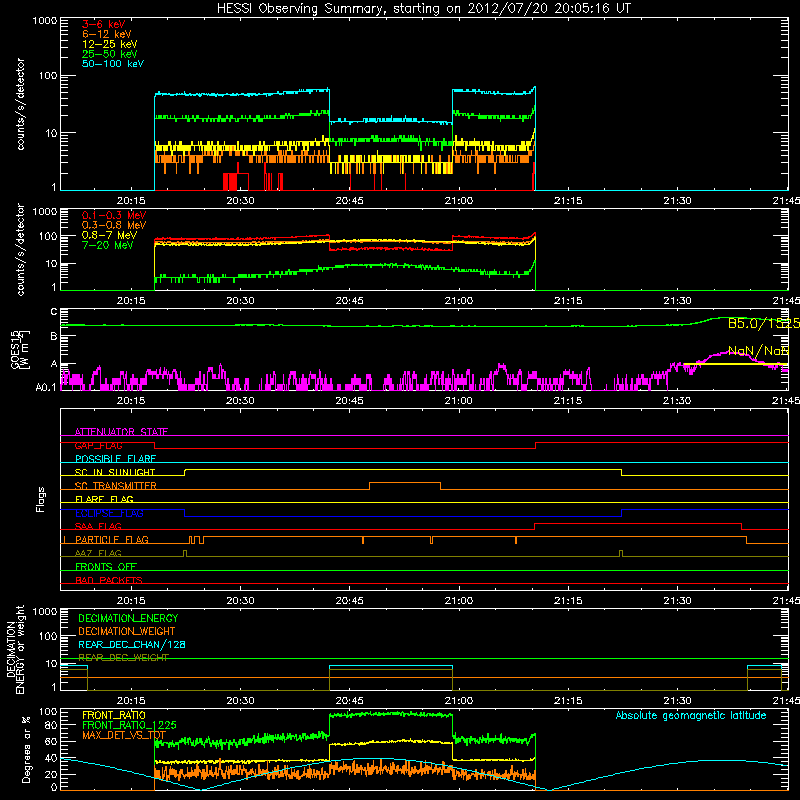This screenshot has height=800, width=800.
Task: Click 21:30 tick label under Flags panel
Action: click(x=677, y=601)
